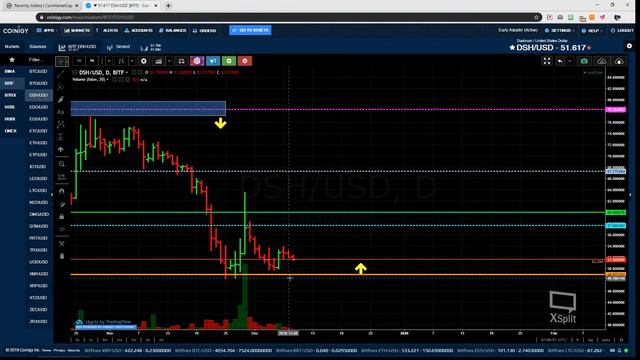Save chart layout to cloud
Image resolution: width=640 pixels, height=360 pixels.
pos(619,61)
